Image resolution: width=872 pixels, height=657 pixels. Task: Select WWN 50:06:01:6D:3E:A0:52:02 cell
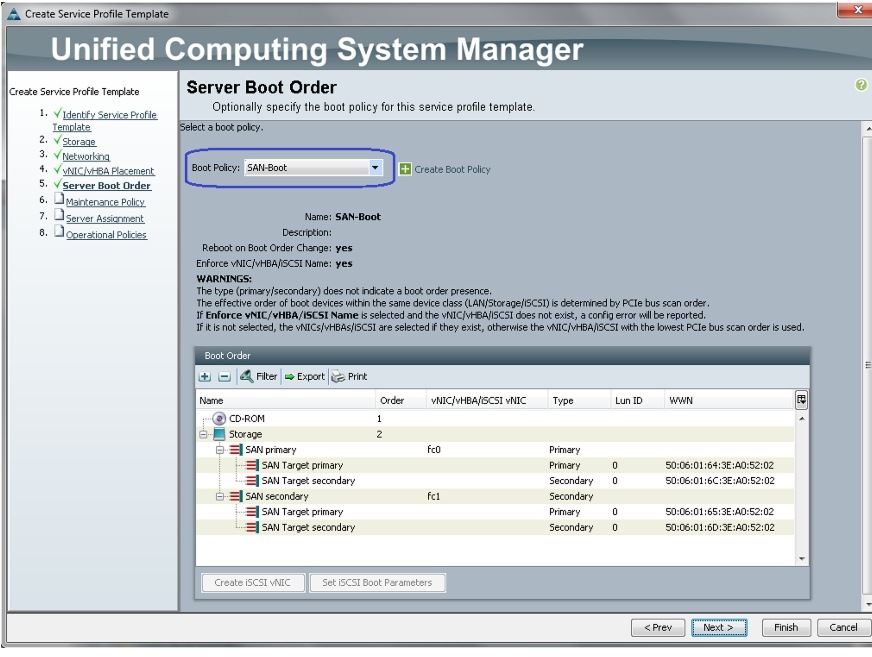coord(720,527)
